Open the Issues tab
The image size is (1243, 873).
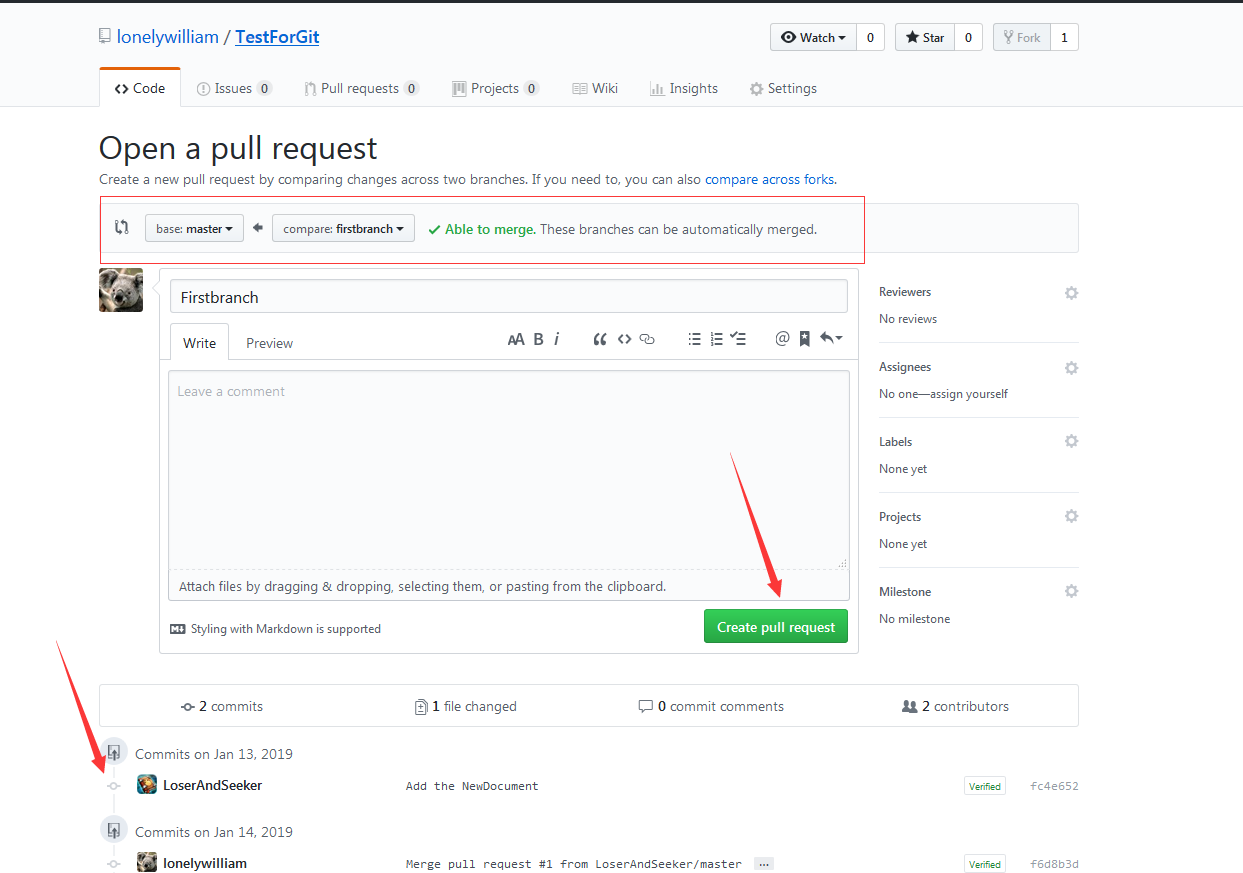(x=234, y=88)
